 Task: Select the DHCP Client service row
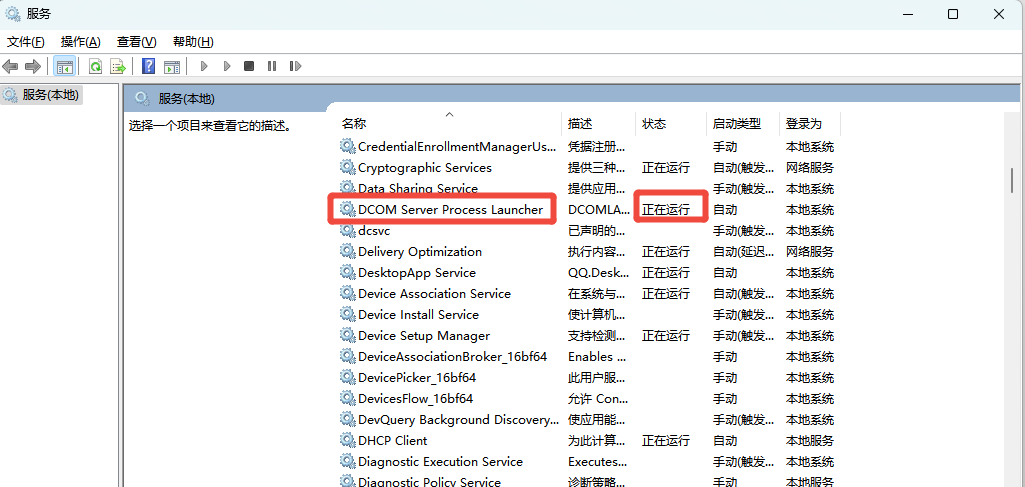pyautogui.click(x=392, y=441)
